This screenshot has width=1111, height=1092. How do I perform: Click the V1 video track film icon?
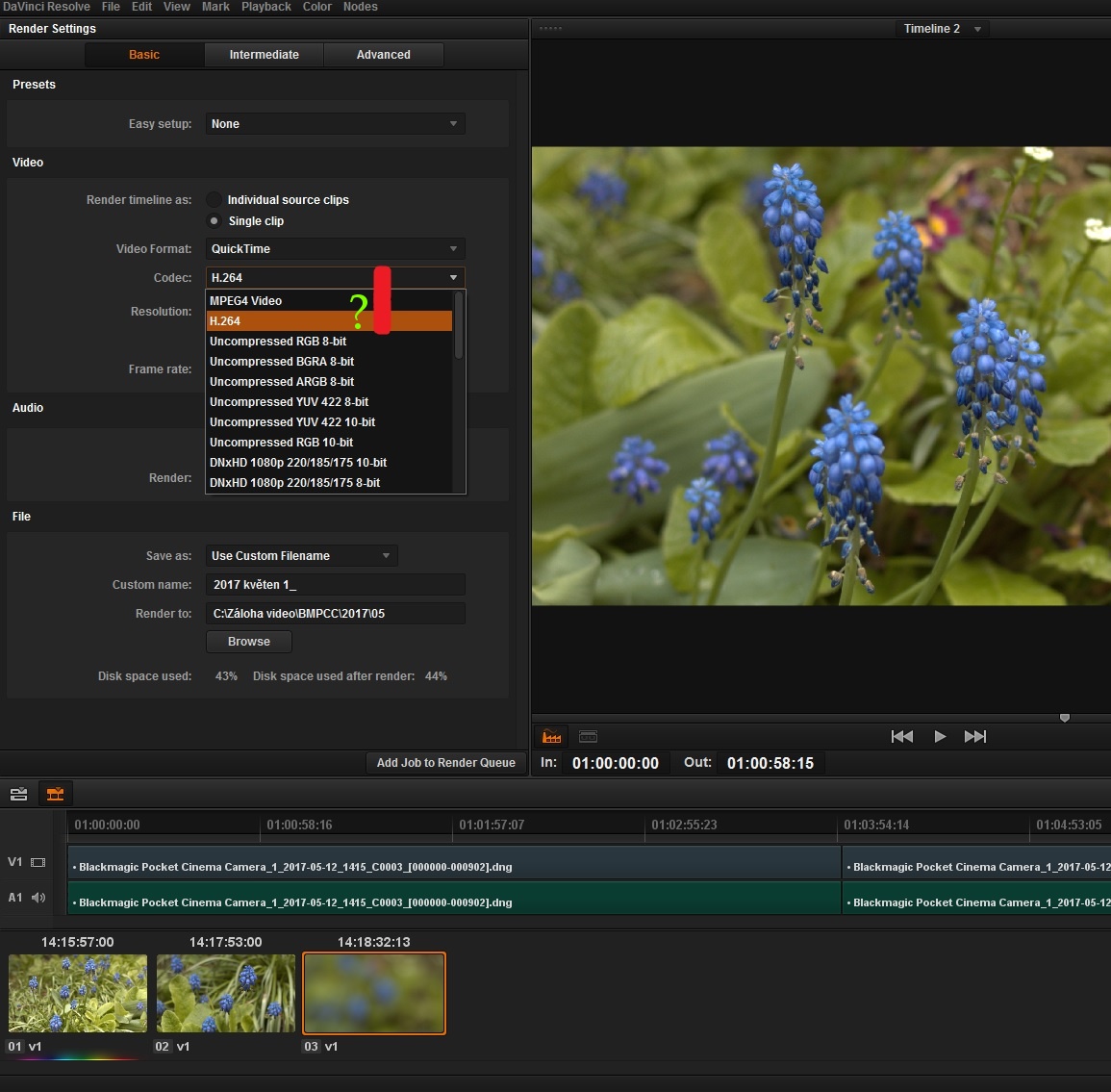[38, 862]
